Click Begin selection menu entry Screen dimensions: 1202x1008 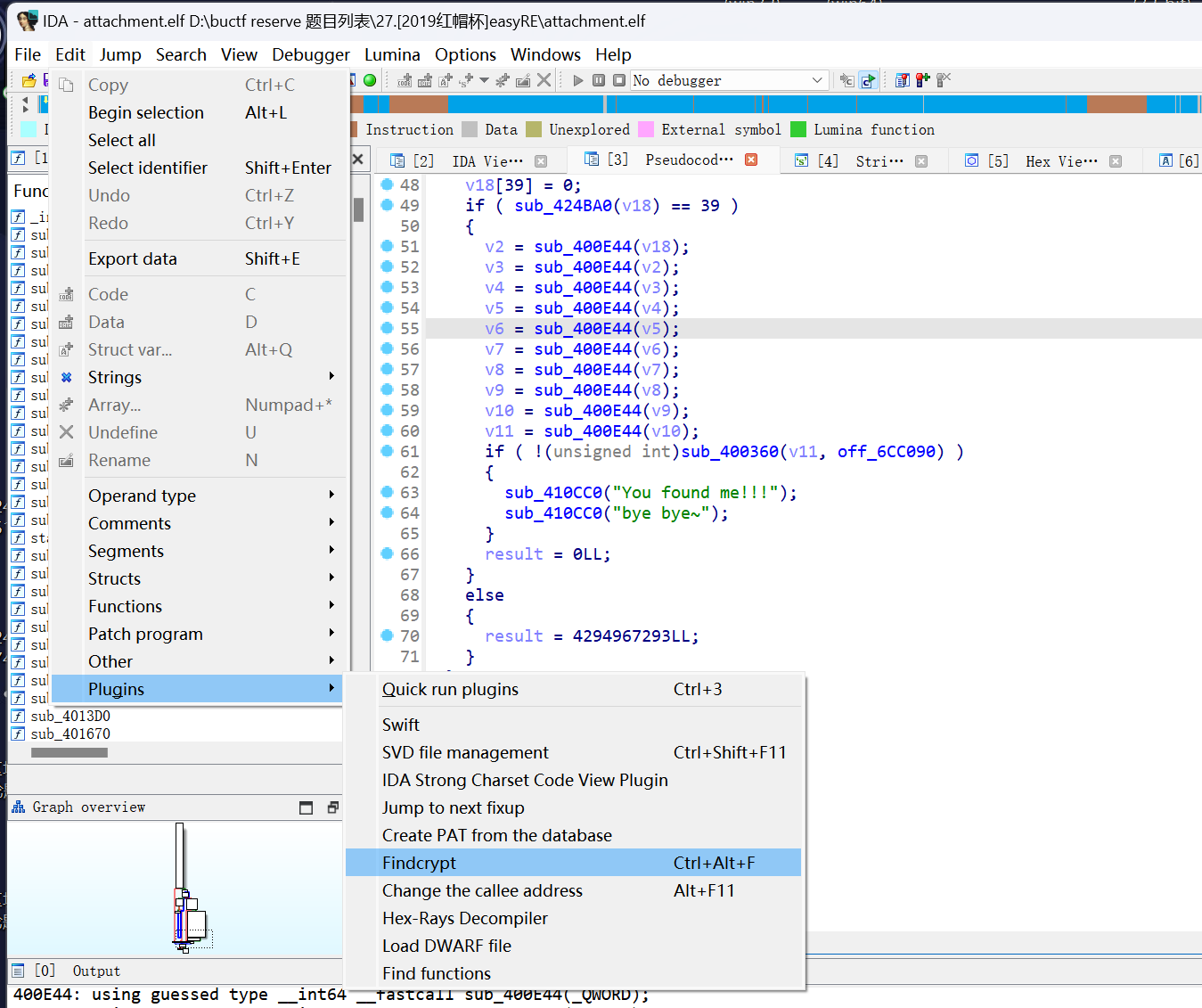197,112
